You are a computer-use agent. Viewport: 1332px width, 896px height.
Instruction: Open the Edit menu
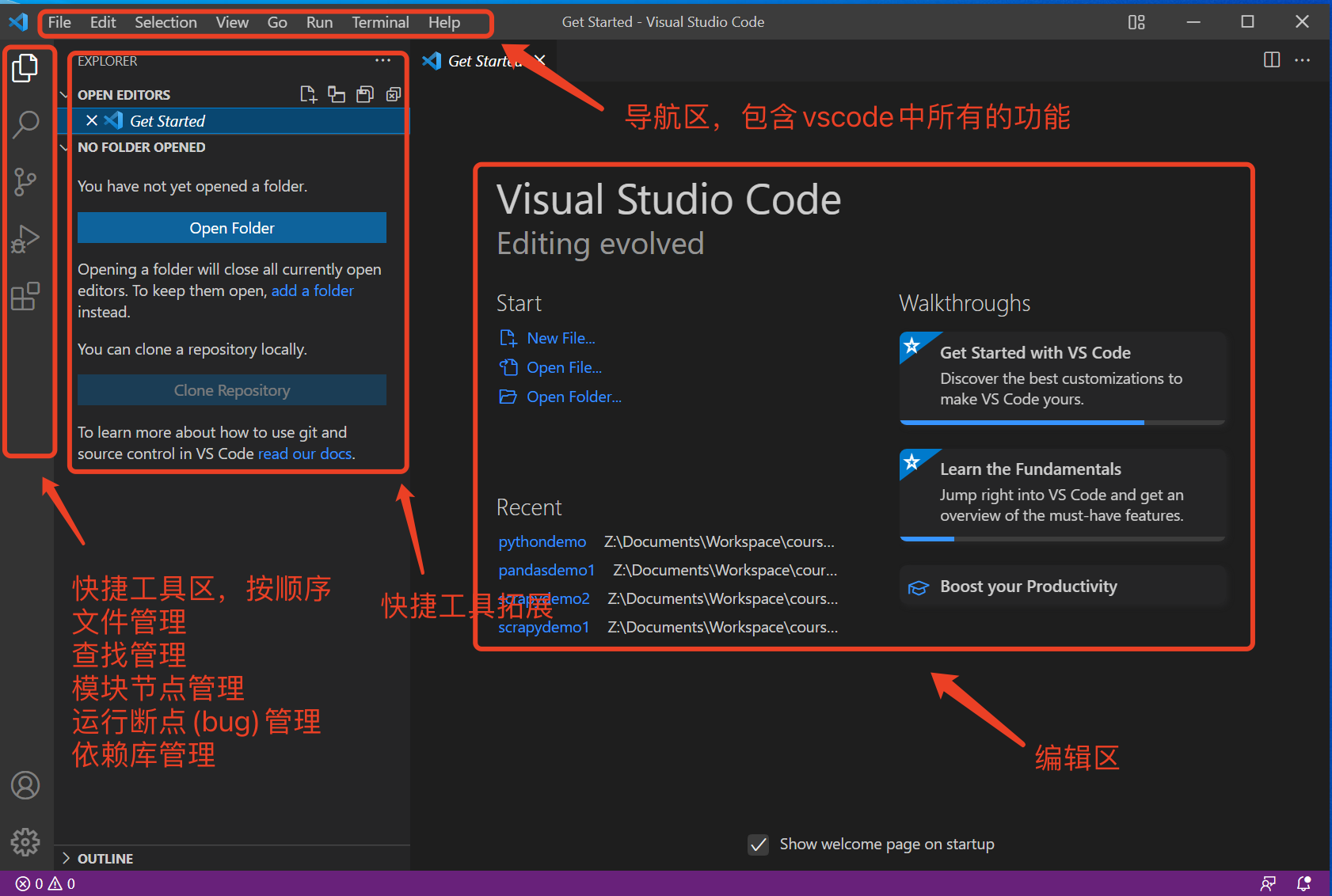coord(103,22)
